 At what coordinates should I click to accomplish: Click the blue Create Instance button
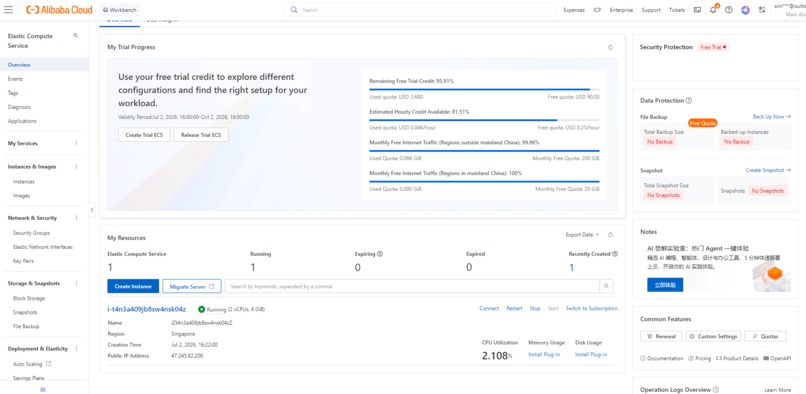133,286
